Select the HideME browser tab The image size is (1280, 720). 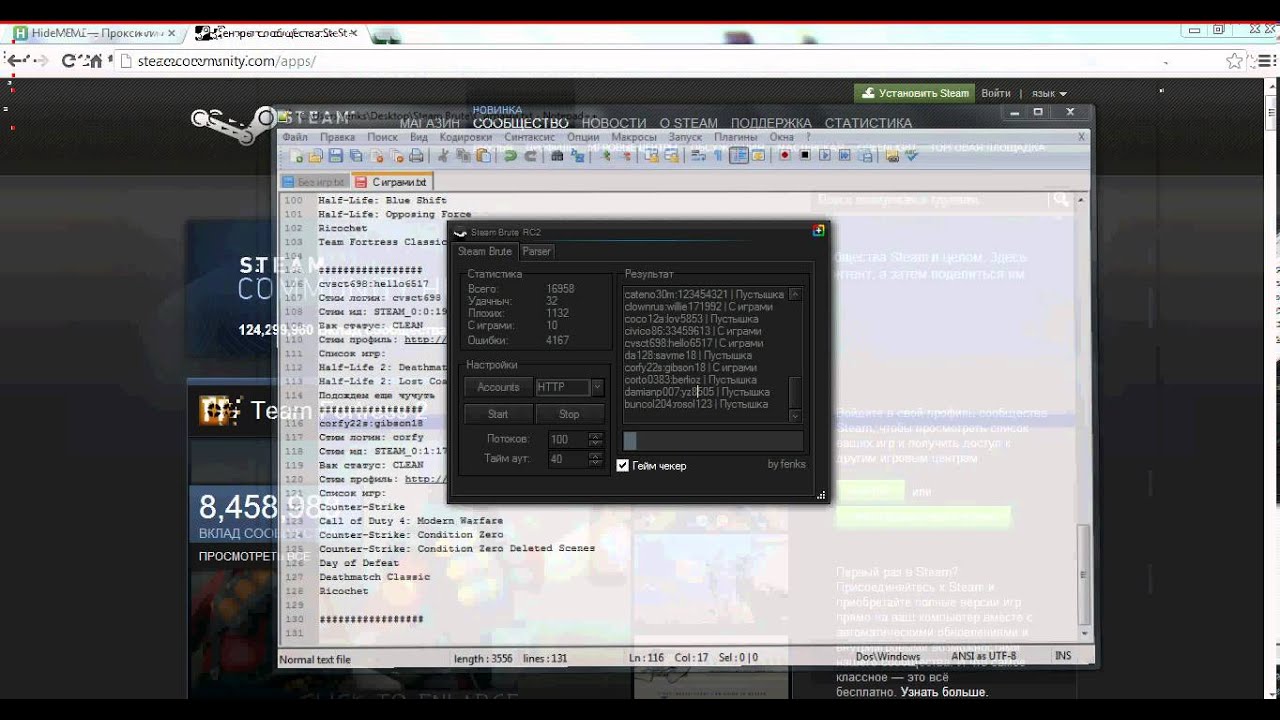coord(95,33)
